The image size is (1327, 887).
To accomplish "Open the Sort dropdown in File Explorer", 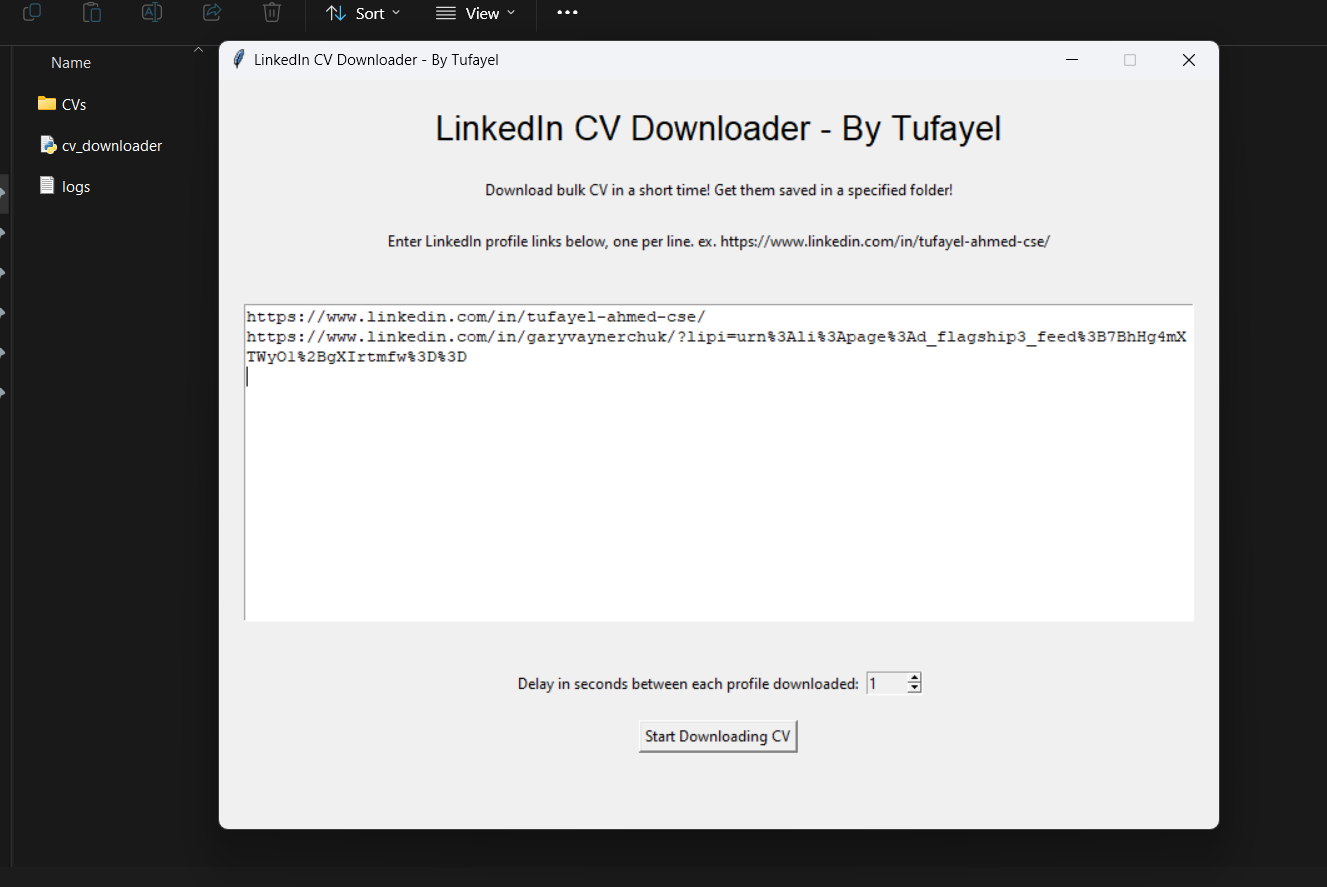I will (363, 13).
